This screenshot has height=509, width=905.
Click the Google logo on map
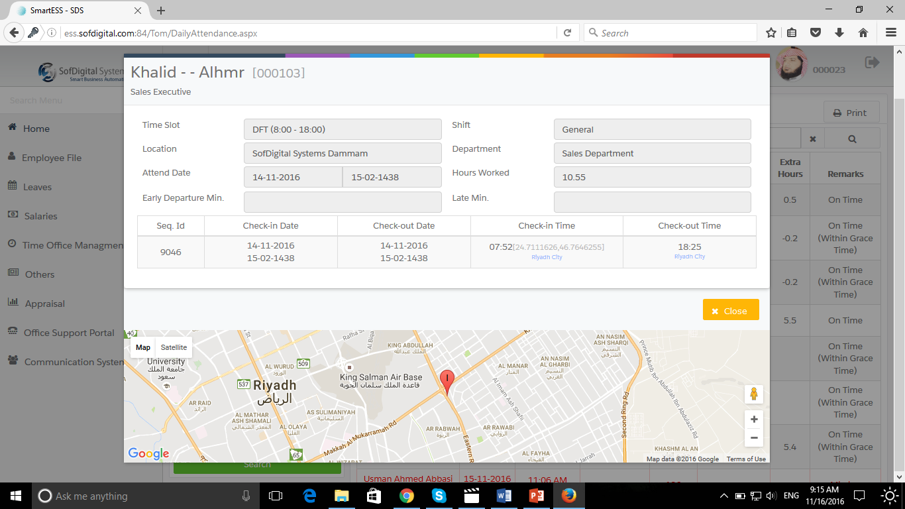coord(148,453)
